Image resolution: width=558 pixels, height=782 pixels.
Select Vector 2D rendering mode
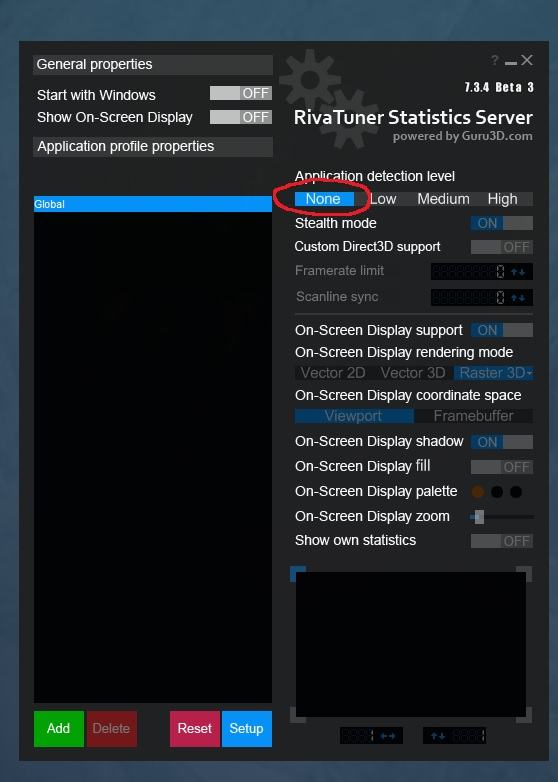(x=333, y=373)
